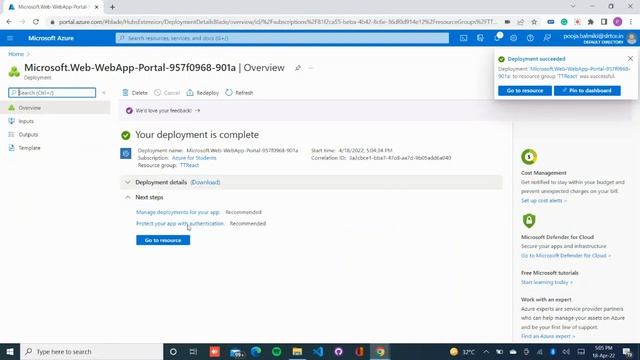The width and height of the screenshot is (640, 360).
Task: Click Redeploy in the toolbar
Action: click(203, 93)
